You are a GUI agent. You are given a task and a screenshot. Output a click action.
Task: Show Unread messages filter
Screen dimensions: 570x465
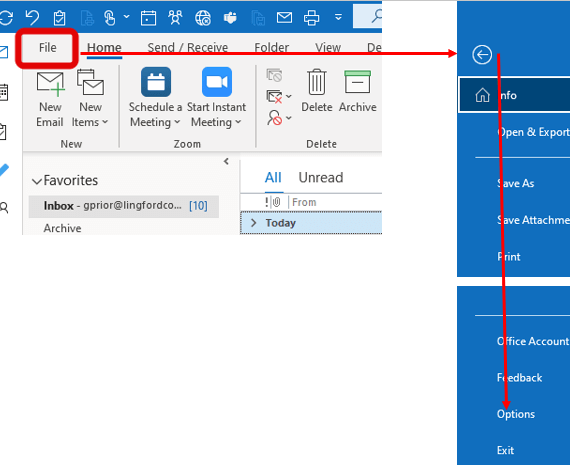[321, 178]
